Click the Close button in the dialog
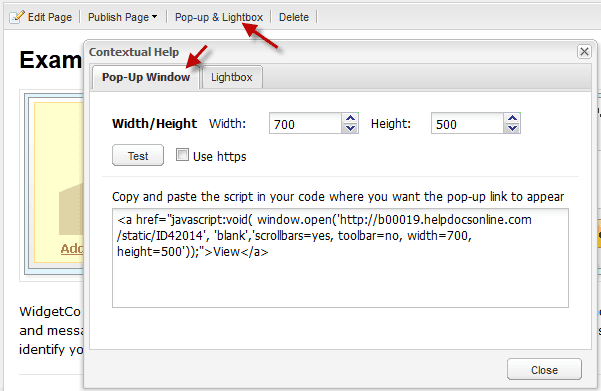Image resolution: width=601 pixels, height=391 pixels. coord(544,370)
